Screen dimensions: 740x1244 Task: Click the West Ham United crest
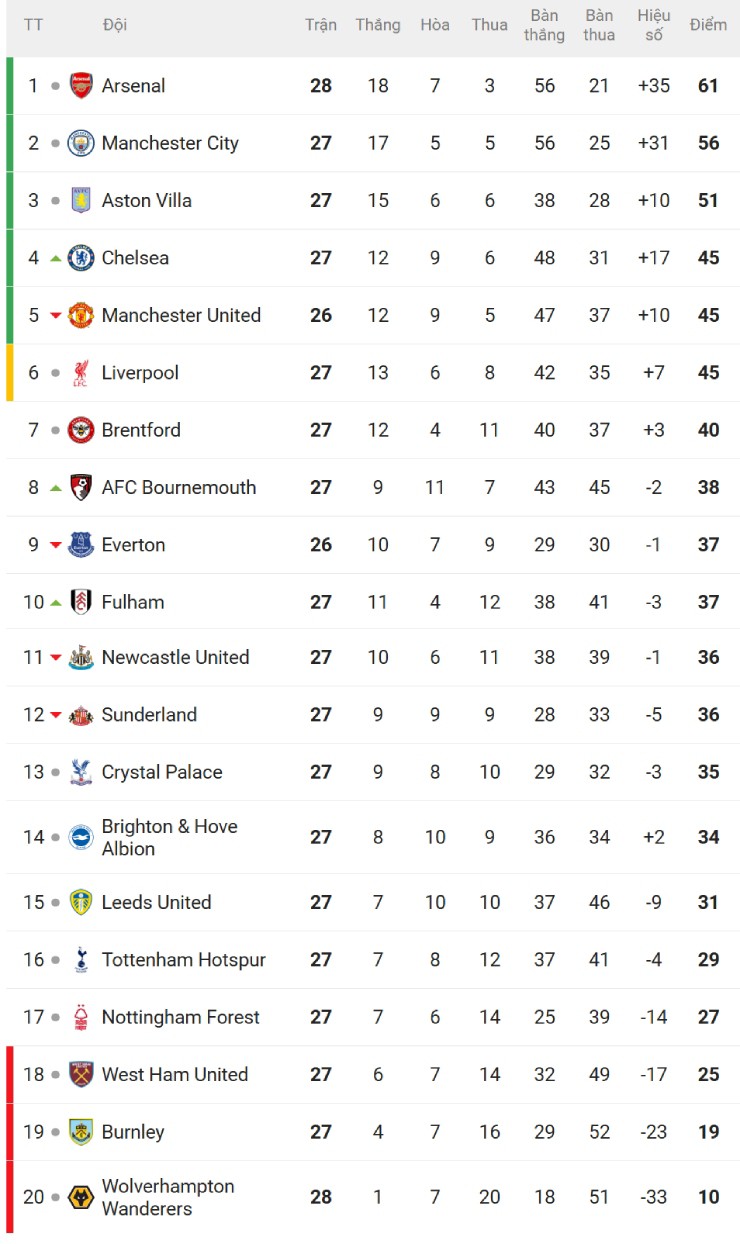pyautogui.click(x=81, y=1075)
